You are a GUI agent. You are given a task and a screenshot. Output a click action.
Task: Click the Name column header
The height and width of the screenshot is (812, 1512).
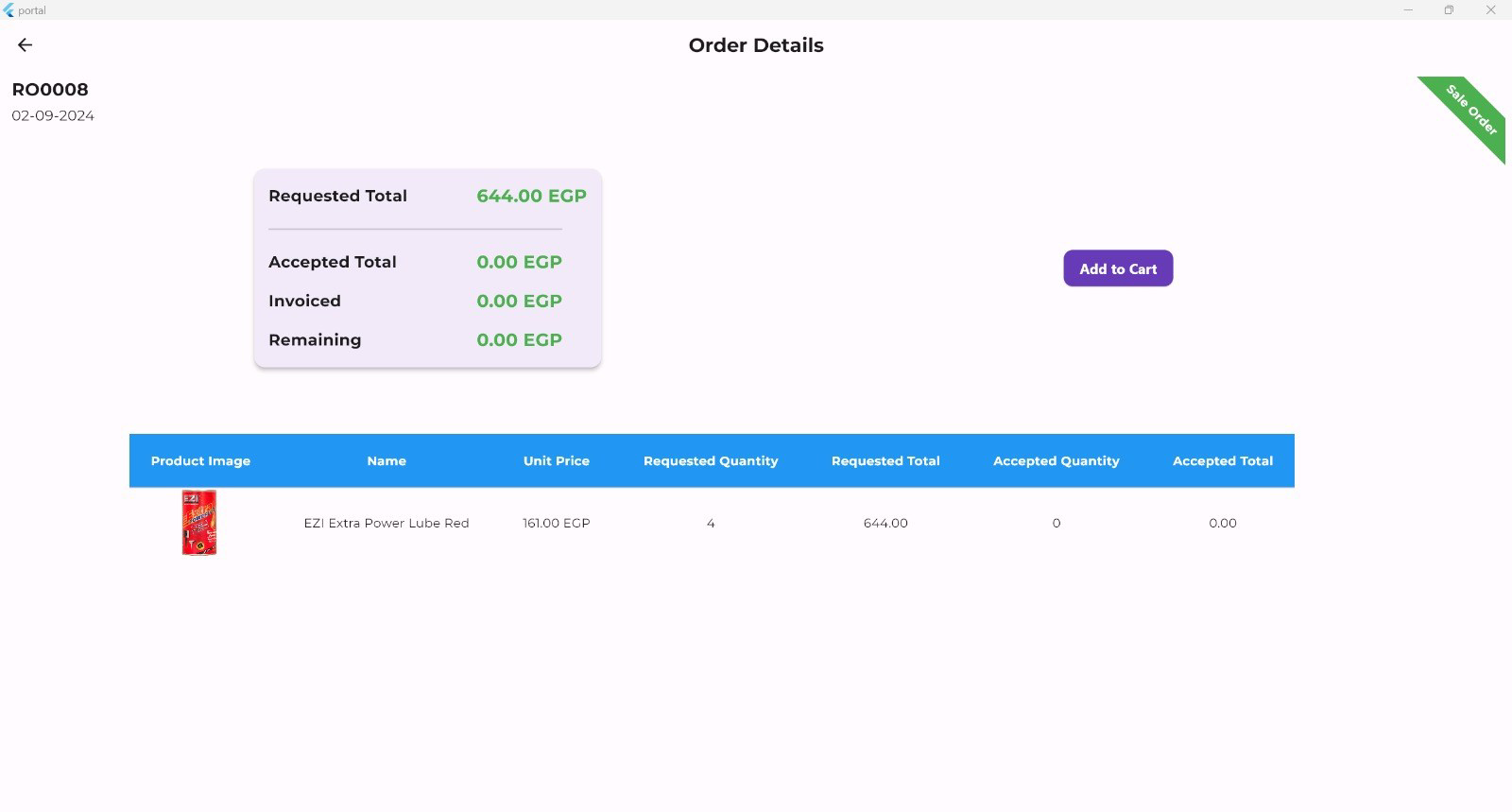coord(387,461)
